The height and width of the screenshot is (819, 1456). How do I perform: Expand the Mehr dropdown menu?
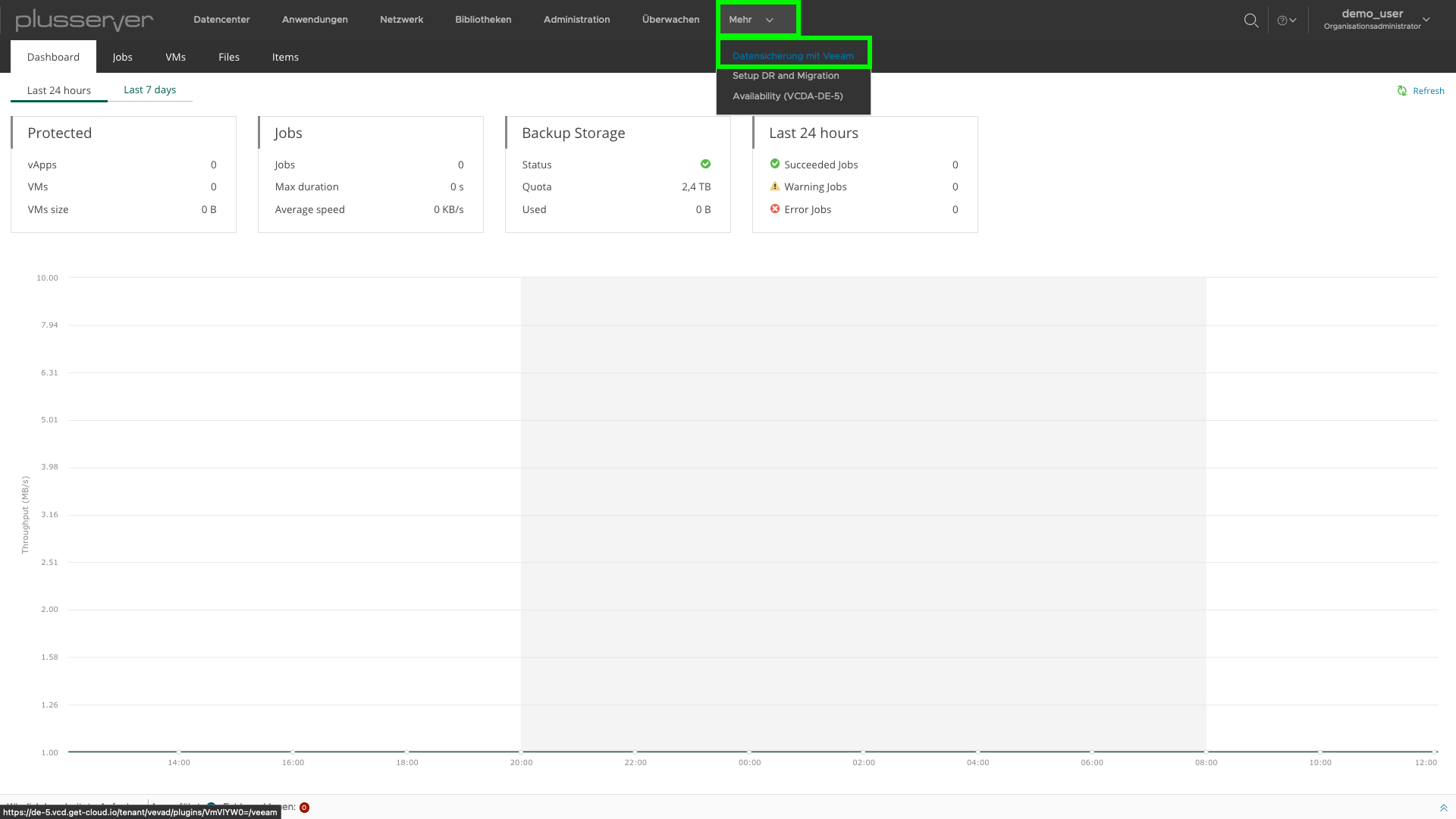click(x=751, y=19)
